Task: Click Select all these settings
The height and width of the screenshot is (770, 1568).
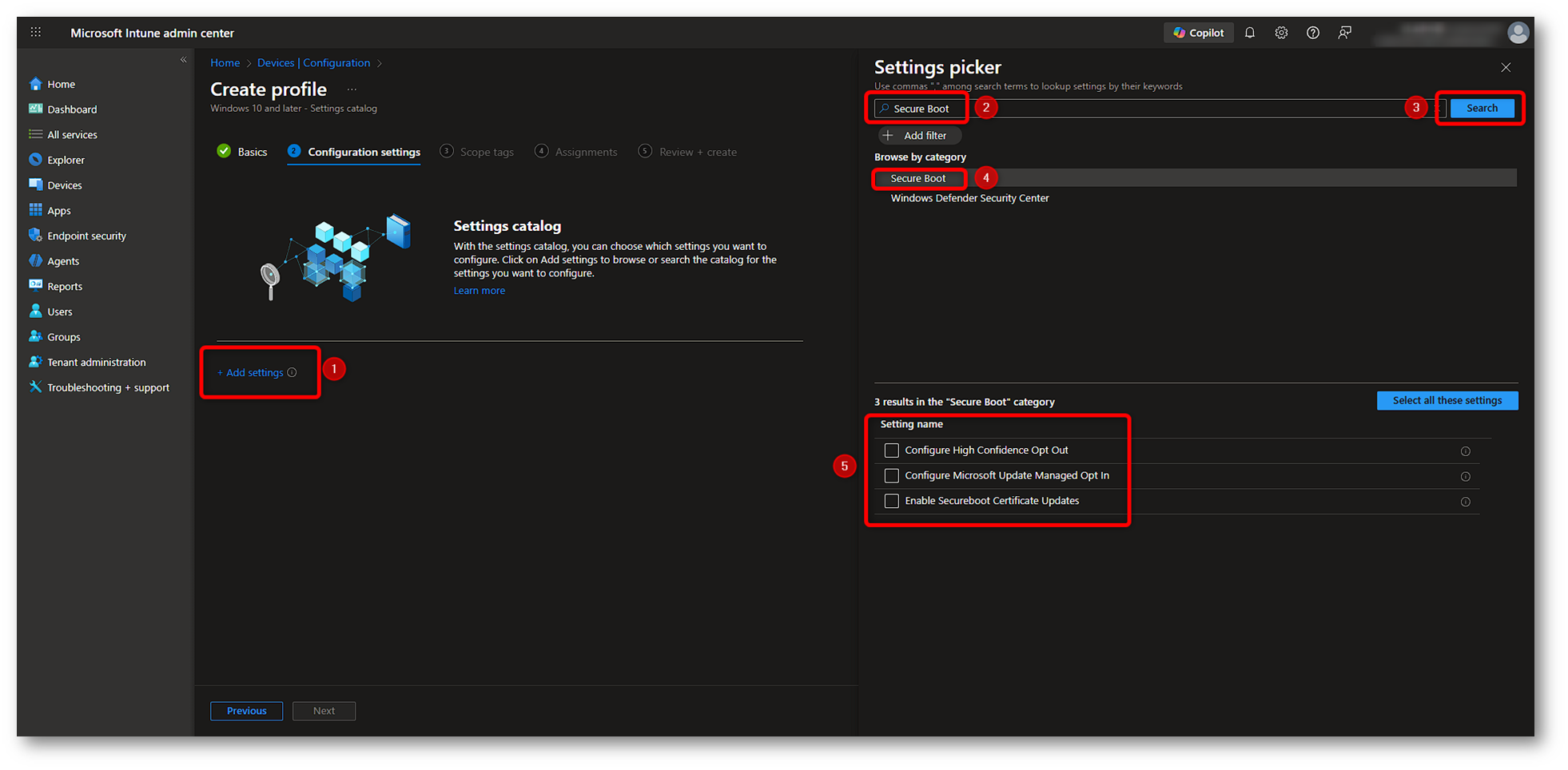Action: [x=1447, y=401]
